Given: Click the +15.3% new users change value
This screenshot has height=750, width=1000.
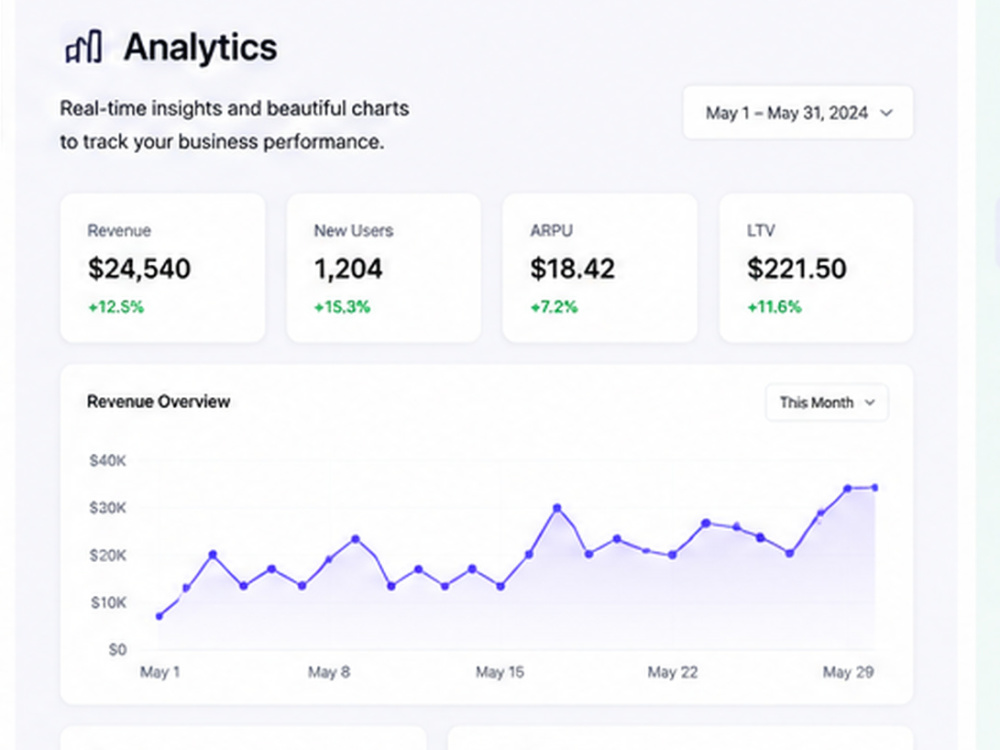Looking at the screenshot, I should 342,307.
